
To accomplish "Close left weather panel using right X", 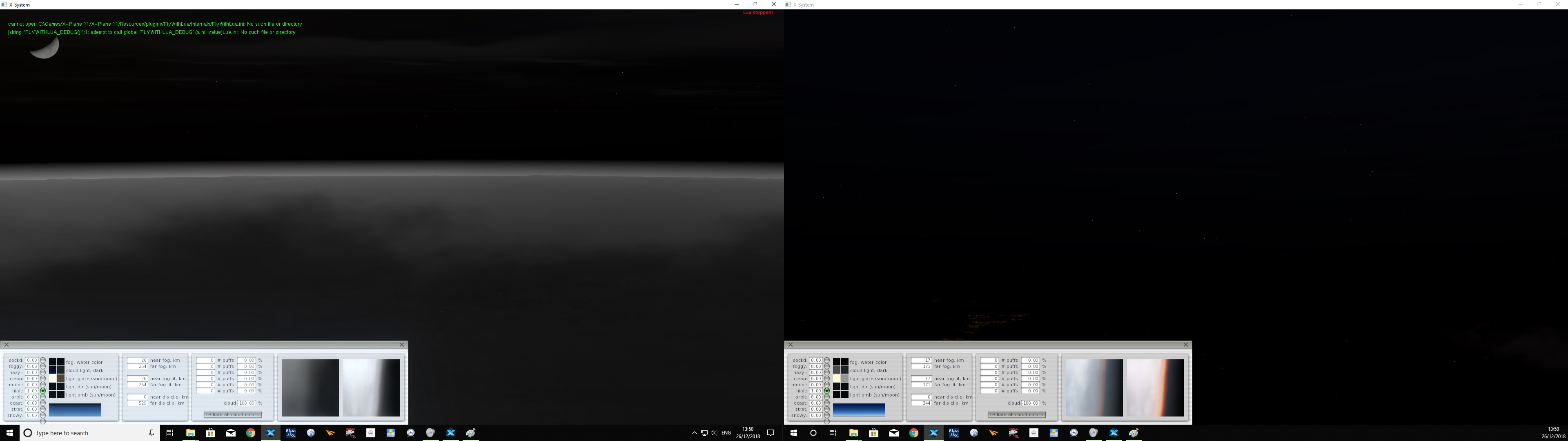I will tap(402, 345).
